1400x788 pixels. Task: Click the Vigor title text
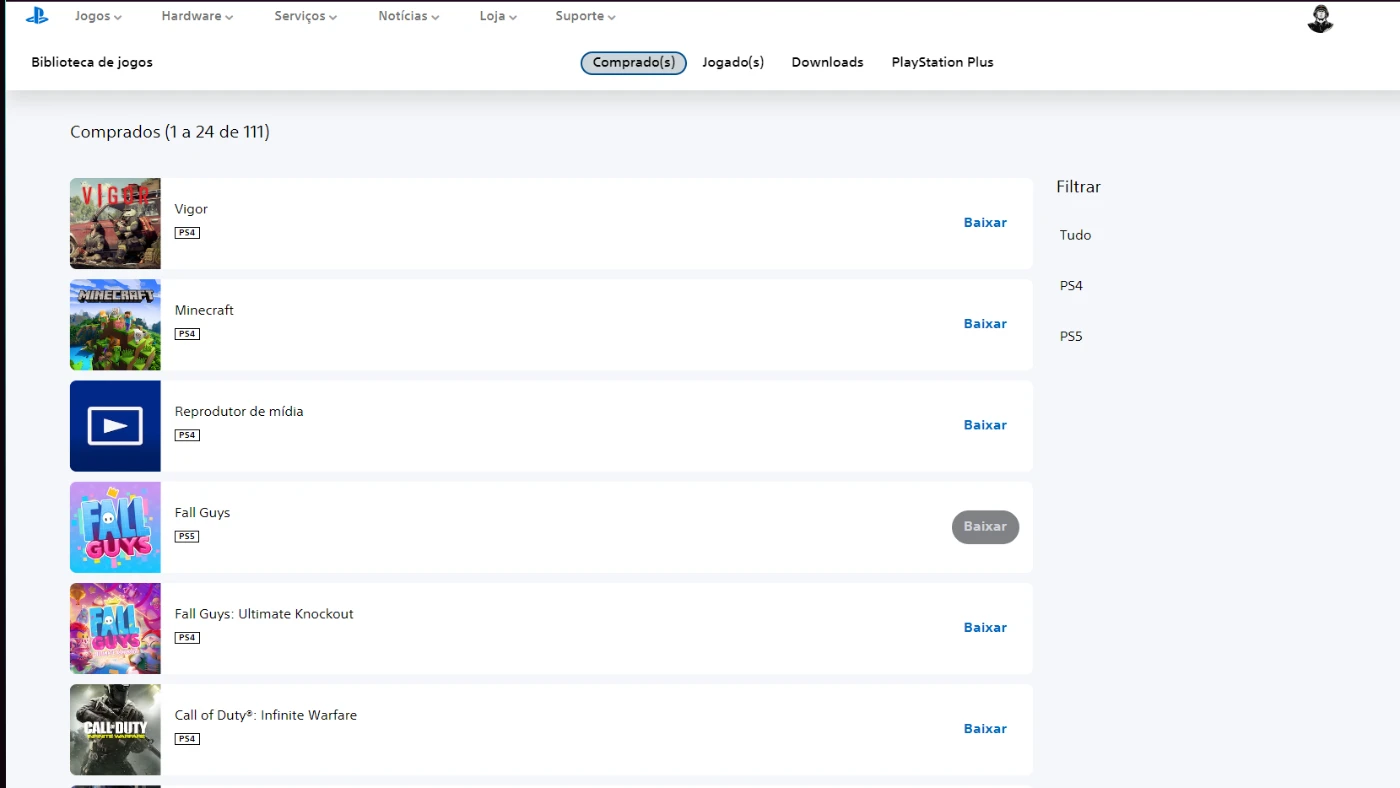click(191, 209)
